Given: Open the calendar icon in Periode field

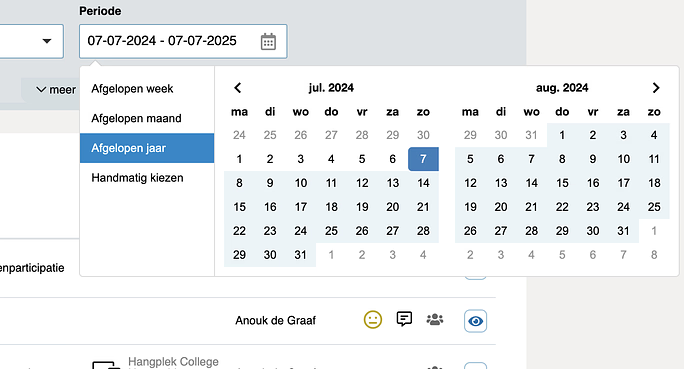Looking at the screenshot, I should pos(268,42).
